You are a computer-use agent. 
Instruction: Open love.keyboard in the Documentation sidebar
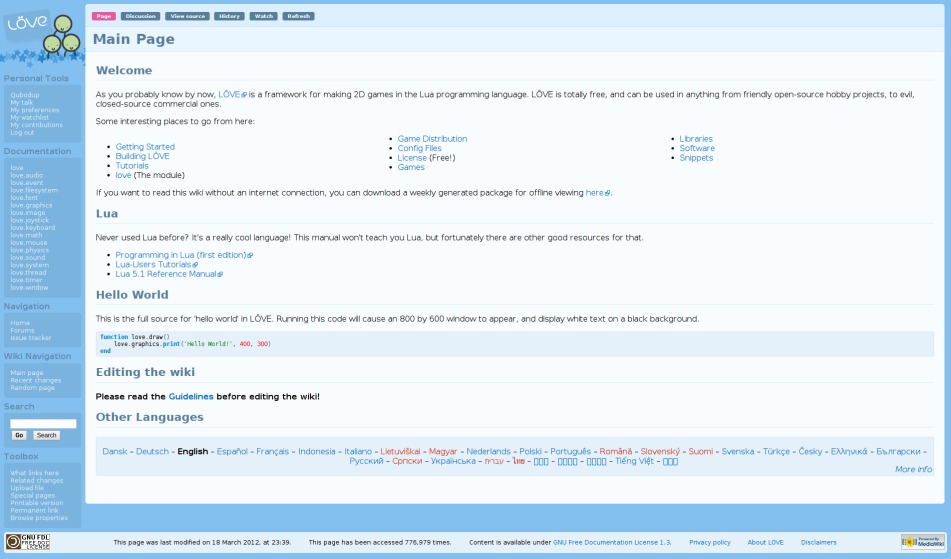click(x=32, y=228)
